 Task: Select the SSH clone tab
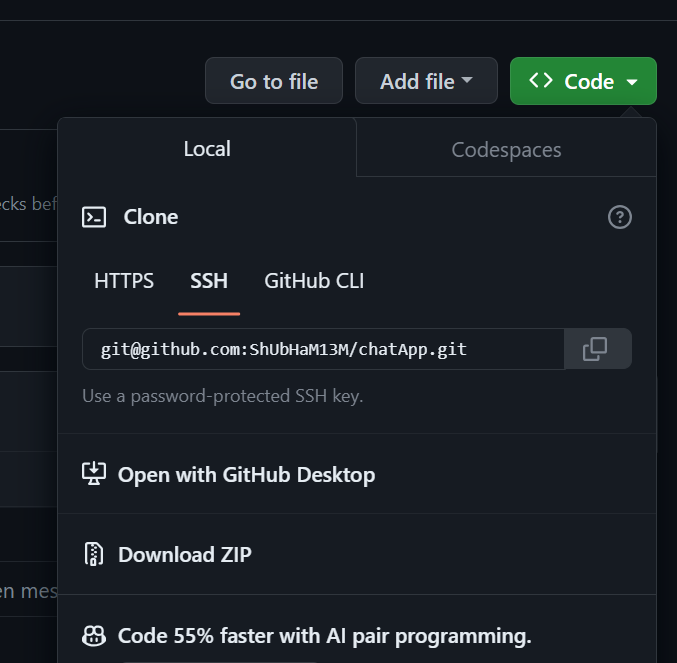[x=209, y=281]
